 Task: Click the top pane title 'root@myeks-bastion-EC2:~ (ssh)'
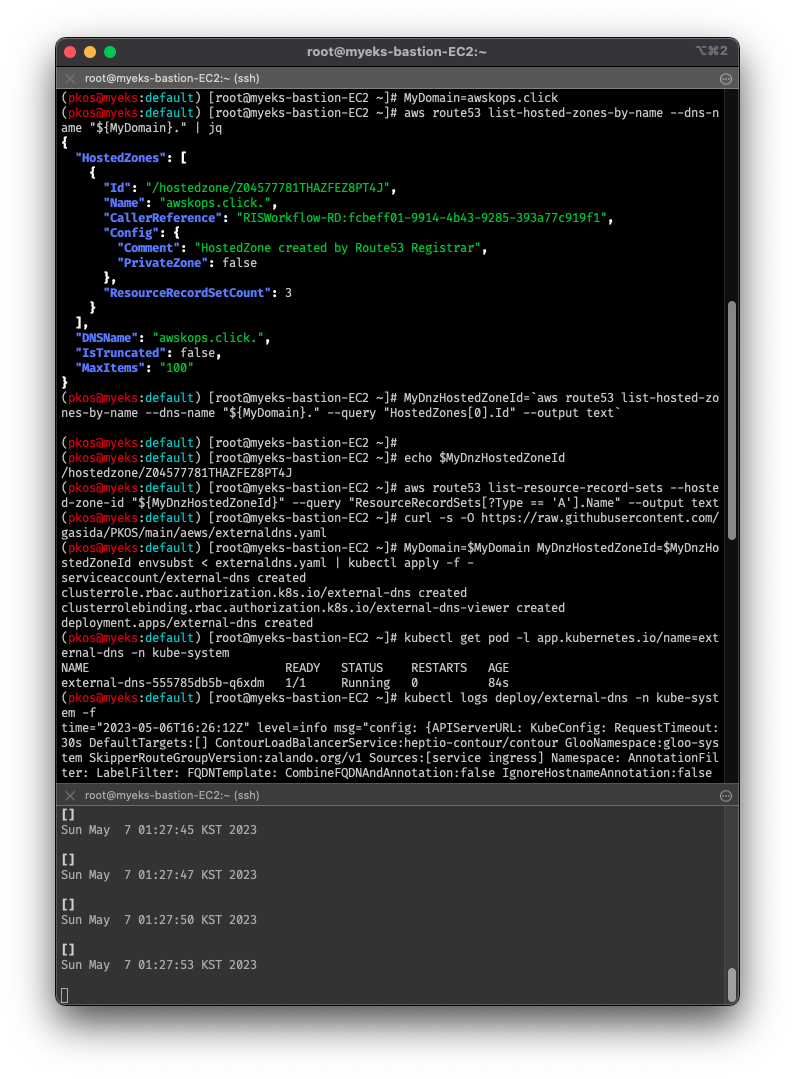(172, 78)
